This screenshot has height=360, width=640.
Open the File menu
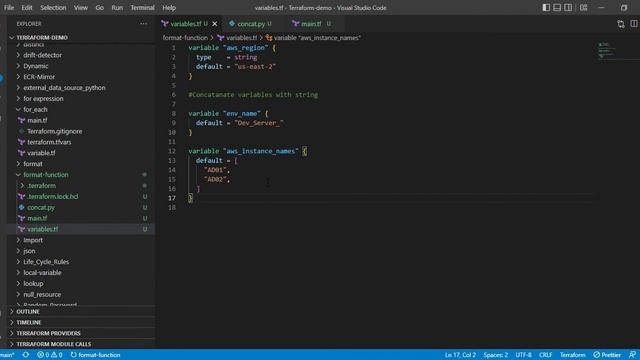[x=9, y=8]
